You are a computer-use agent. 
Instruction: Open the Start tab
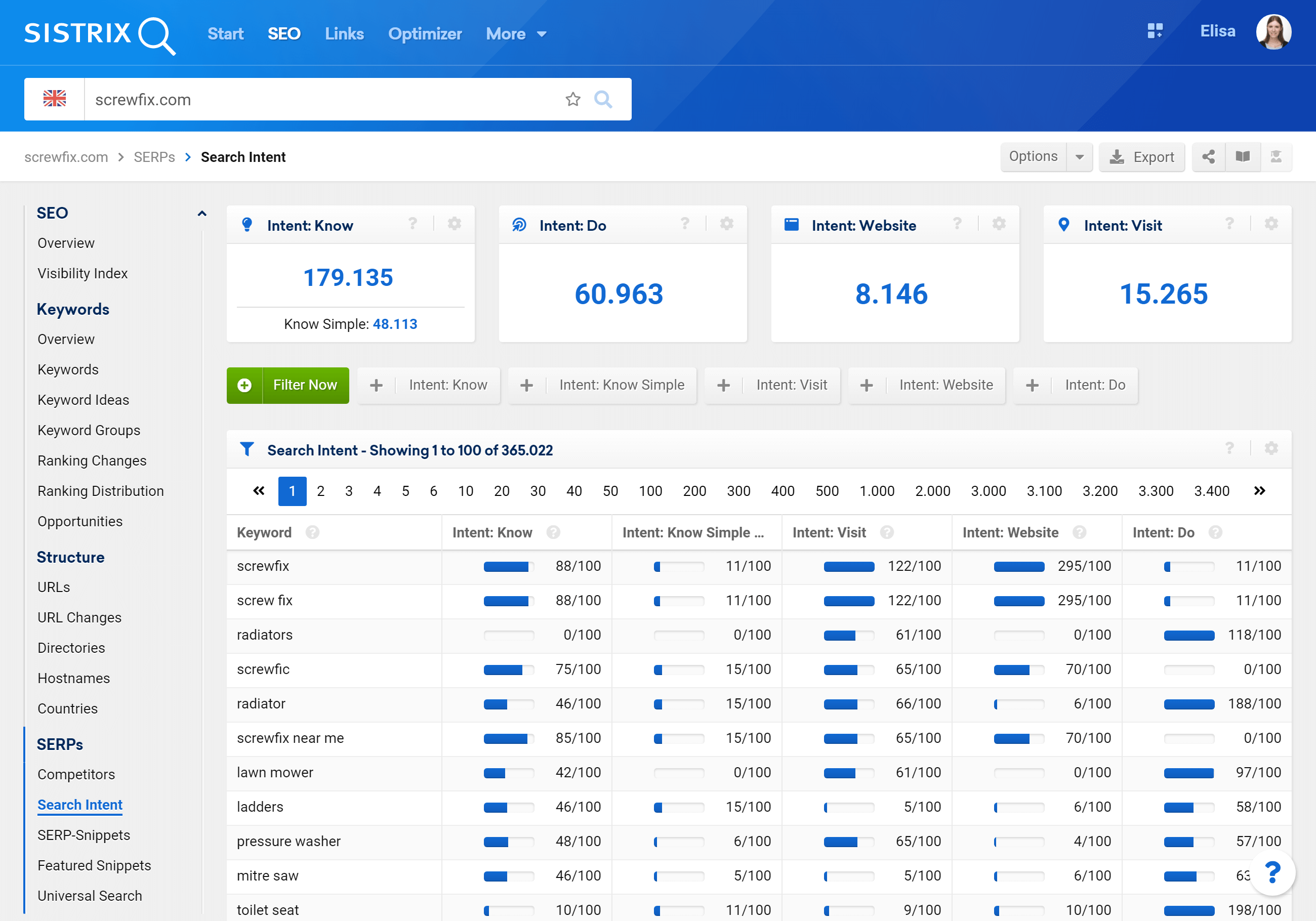[225, 34]
